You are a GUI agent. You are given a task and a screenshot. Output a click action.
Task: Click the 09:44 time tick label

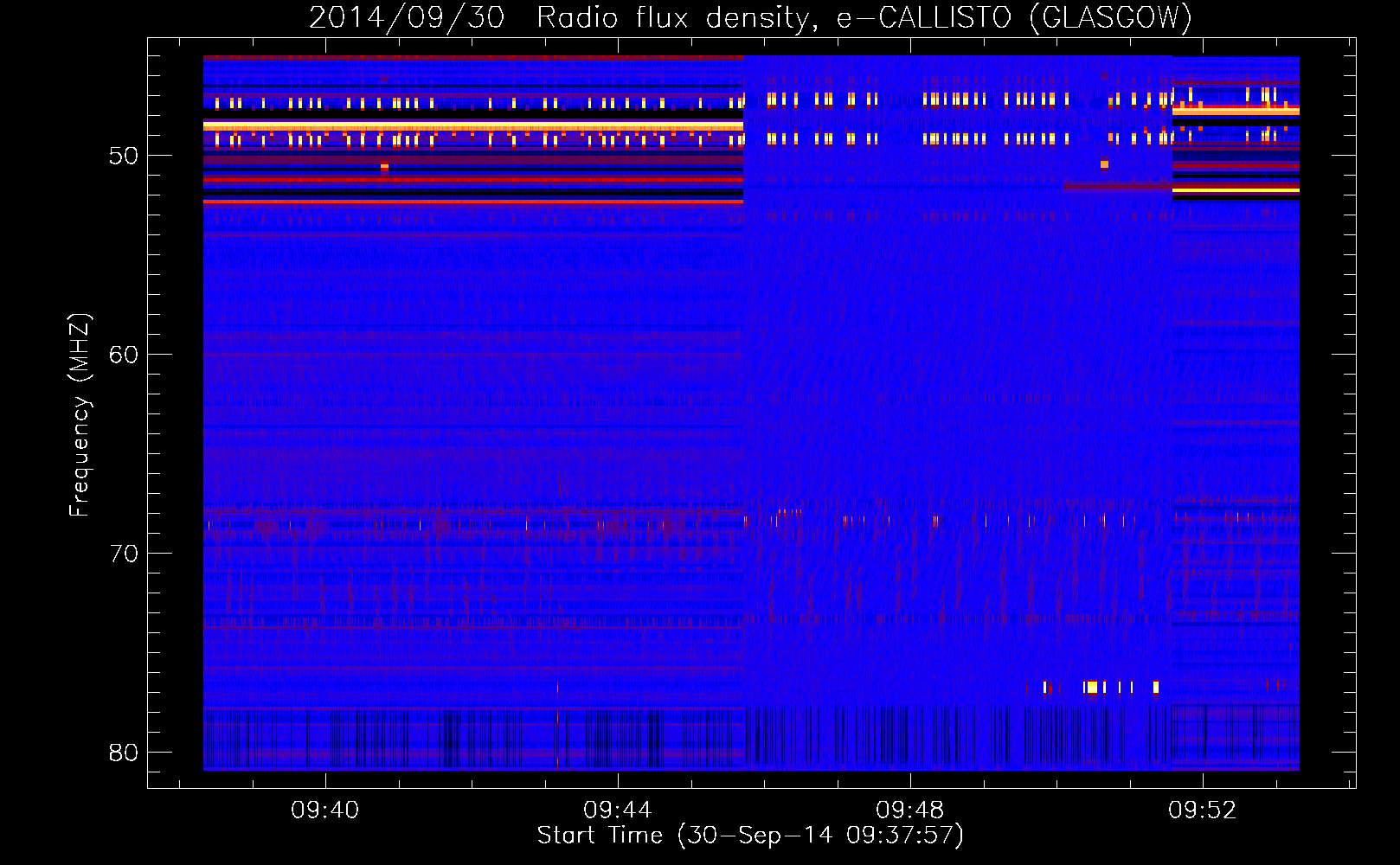point(618,811)
